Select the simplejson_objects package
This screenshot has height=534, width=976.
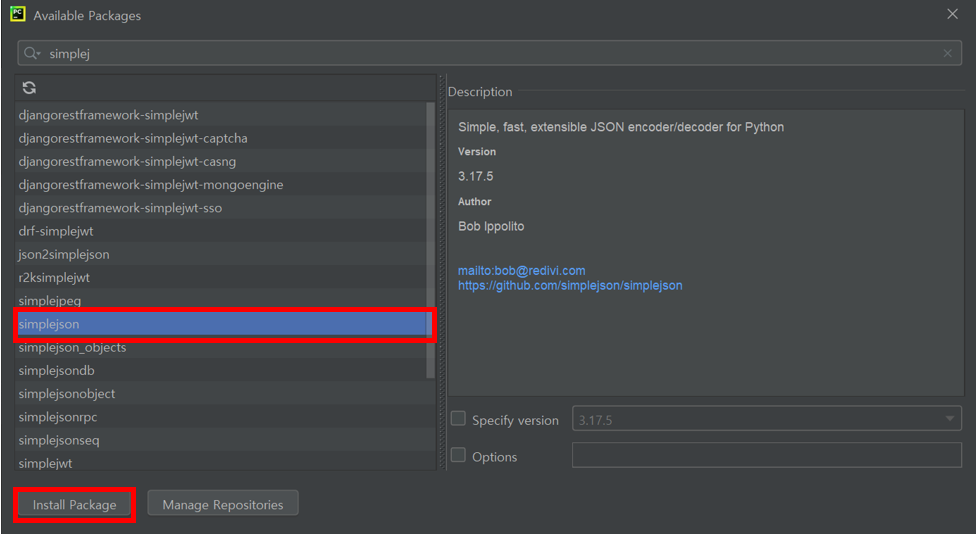220,347
